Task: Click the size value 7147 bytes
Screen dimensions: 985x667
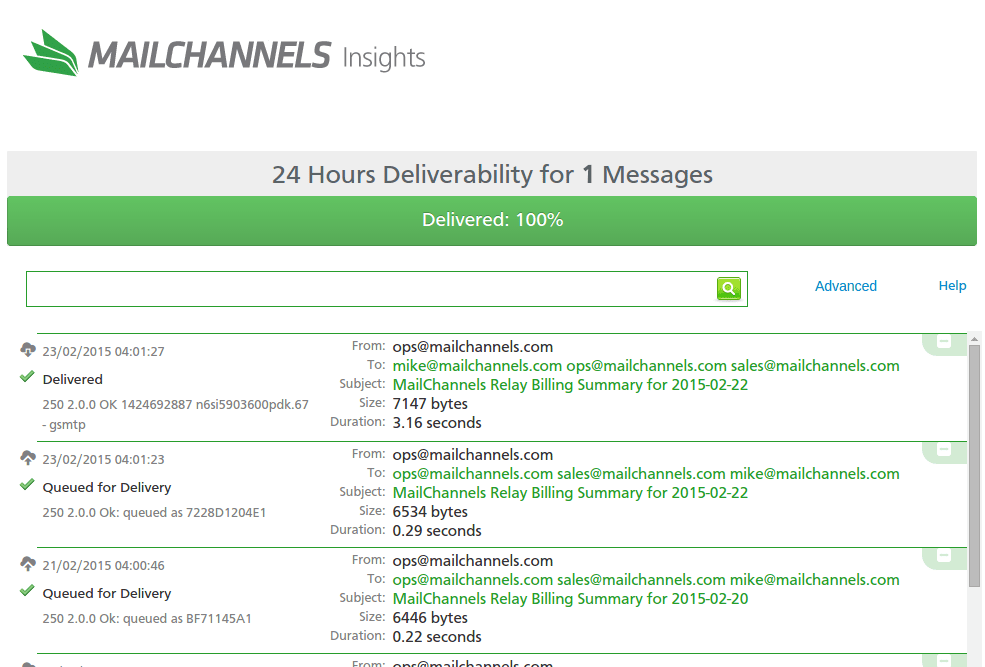Action: (430, 404)
